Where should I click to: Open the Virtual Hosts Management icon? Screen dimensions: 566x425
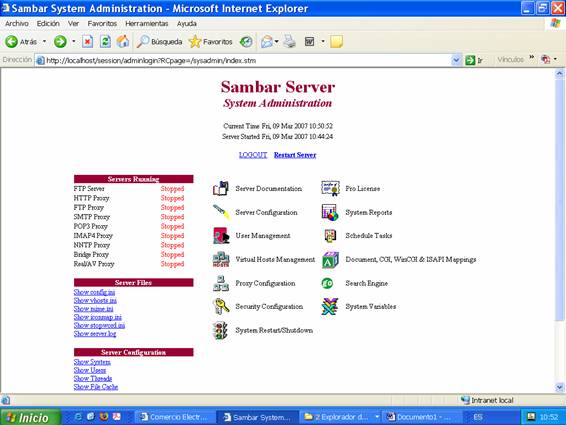(221, 259)
